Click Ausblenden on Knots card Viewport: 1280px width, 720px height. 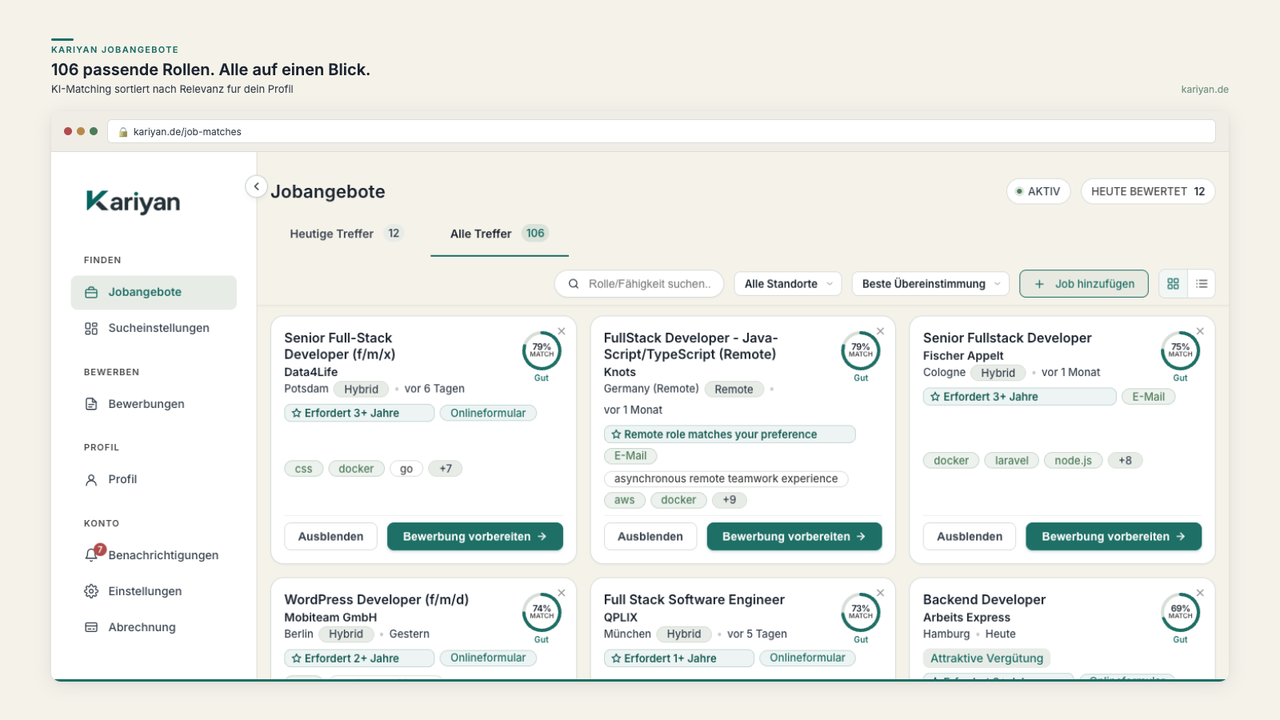(650, 537)
